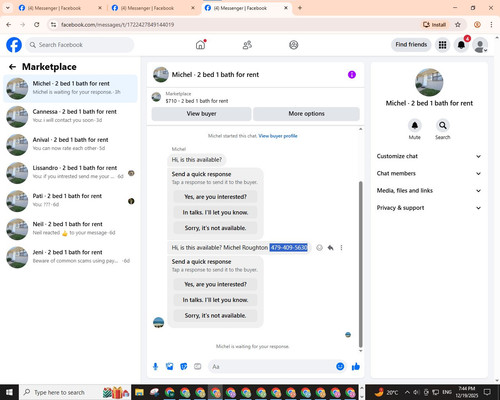Open the Windows notification center icon
Image resolution: width=500 pixels, height=400 pixels.
[x=487, y=392]
